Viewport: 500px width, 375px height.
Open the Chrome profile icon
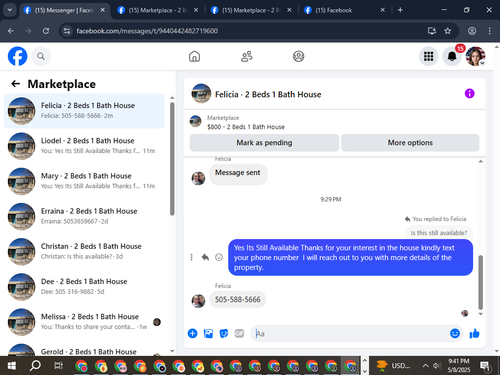(x=472, y=31)
